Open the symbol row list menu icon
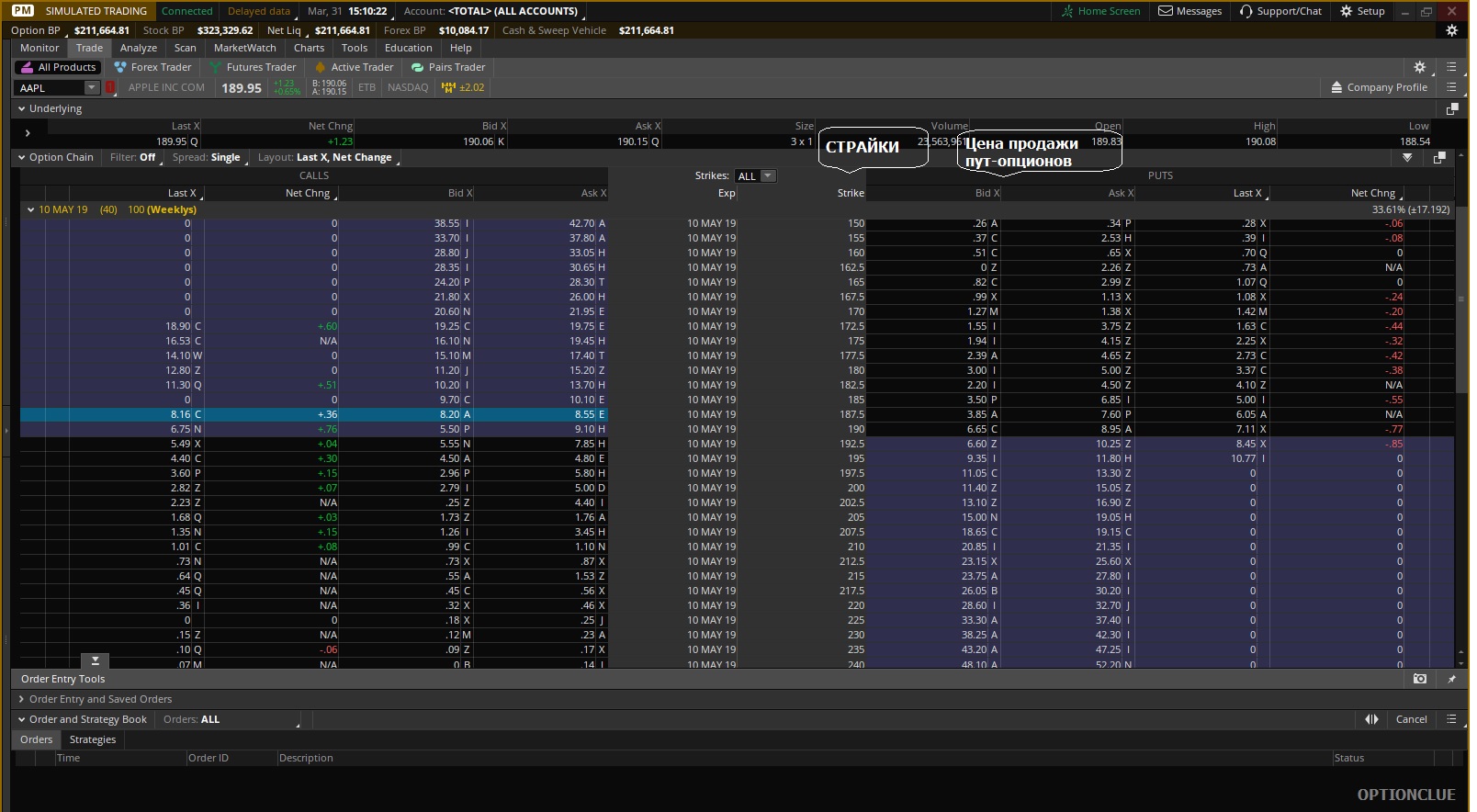Image resolution: width=1477 pixels, height=812 pixels. click(1451, 87)
